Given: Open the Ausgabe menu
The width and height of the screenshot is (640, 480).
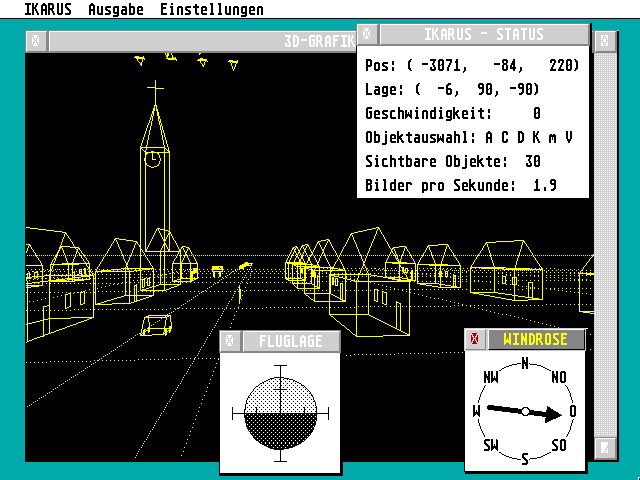Looking at the screenshot, I should pos(116,9).
